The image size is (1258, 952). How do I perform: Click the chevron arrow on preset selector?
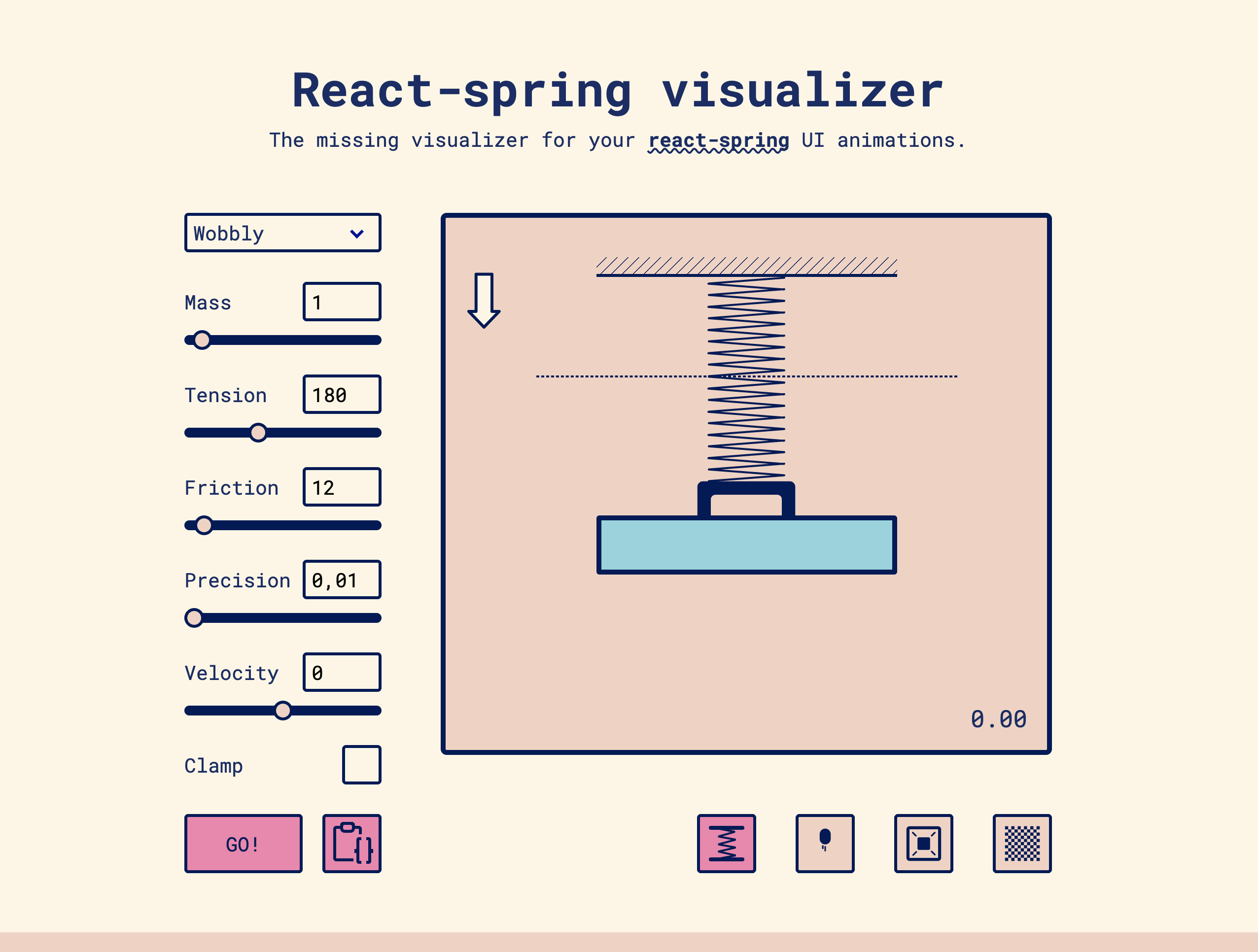[357, 234]
